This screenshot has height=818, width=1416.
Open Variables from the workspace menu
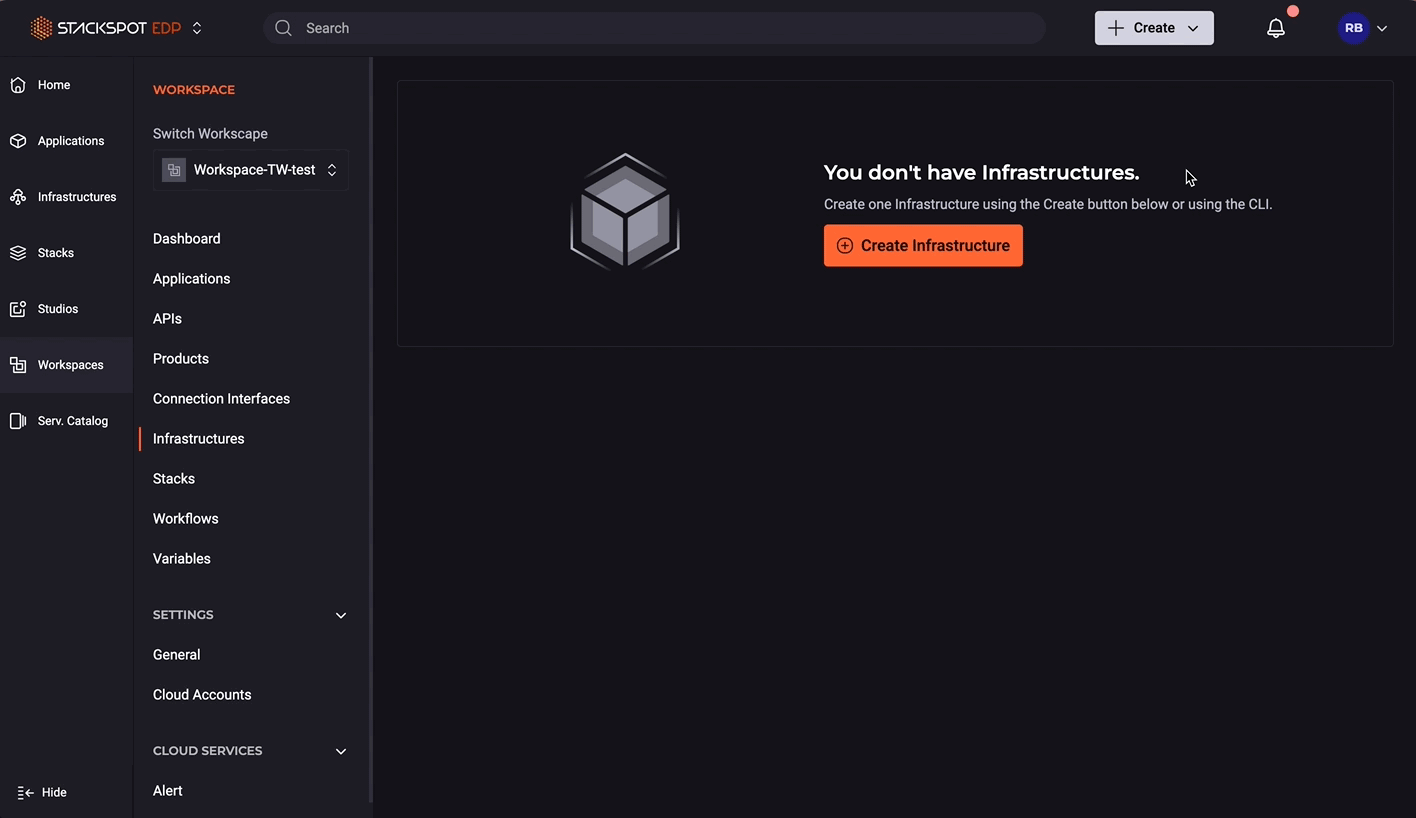tap(181, 558)
